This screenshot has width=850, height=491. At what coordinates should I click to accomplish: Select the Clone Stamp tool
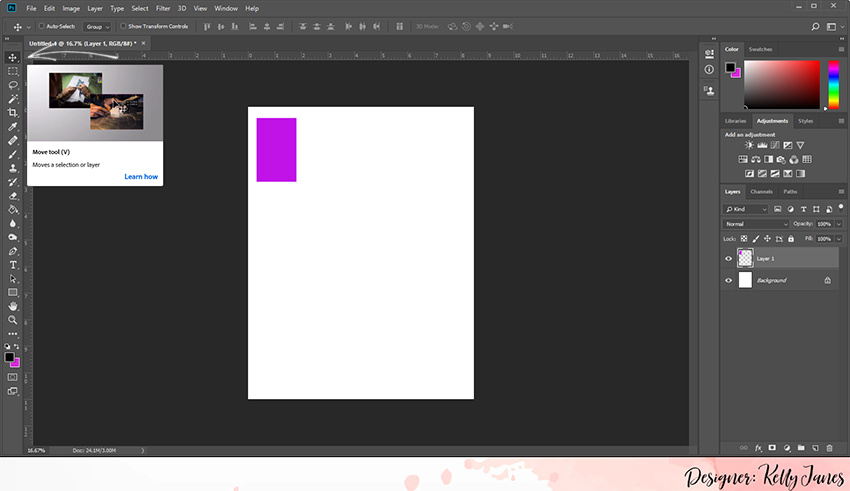pyautogui.click(x=12, y=169)
